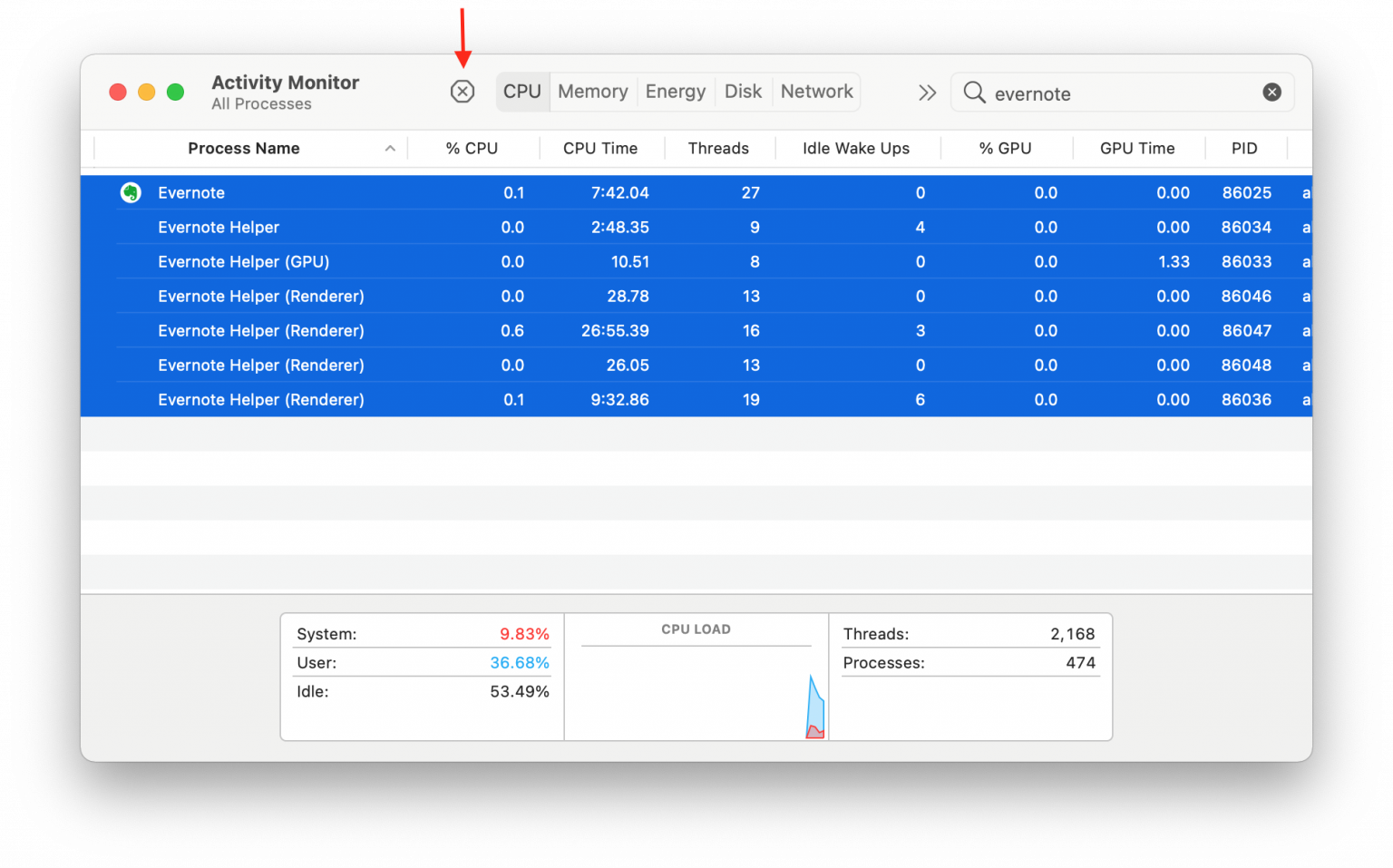The image size is (1393, 868).
Task: Click GPU Time value 1.33
Action: (1174, 261)
